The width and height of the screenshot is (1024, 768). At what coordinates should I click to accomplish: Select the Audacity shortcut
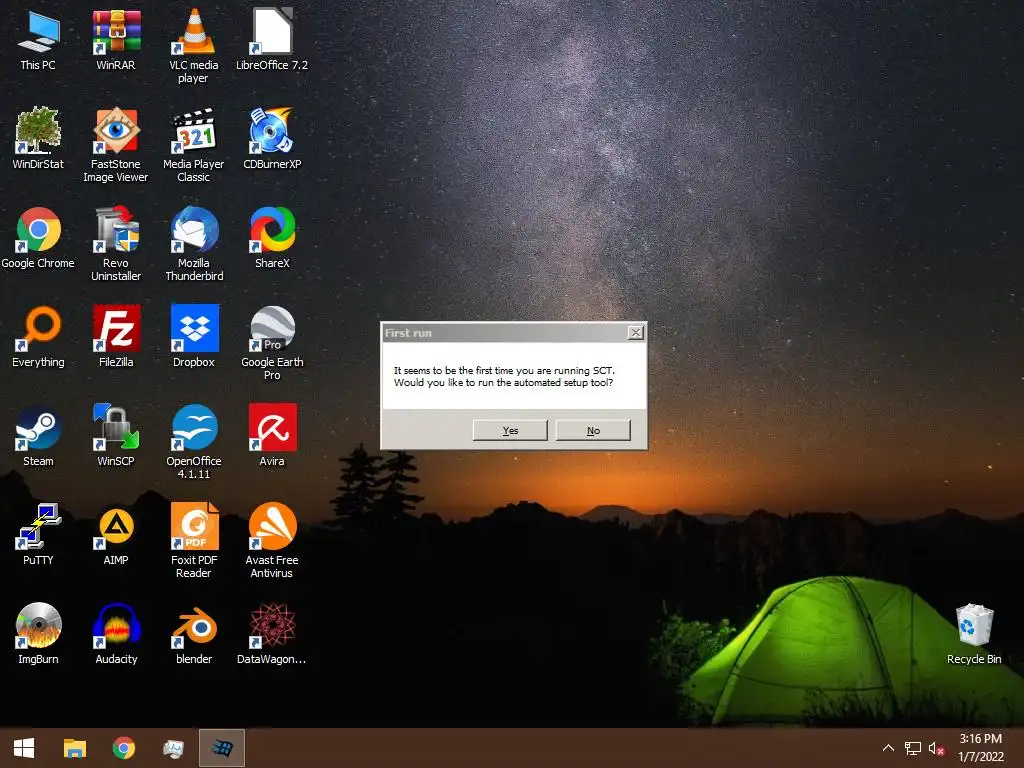tap(116, 635)
